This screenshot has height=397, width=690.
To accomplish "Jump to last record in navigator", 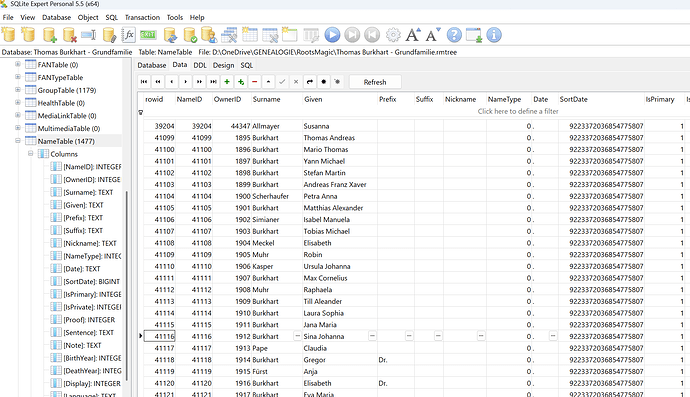I will coord(213,82).
